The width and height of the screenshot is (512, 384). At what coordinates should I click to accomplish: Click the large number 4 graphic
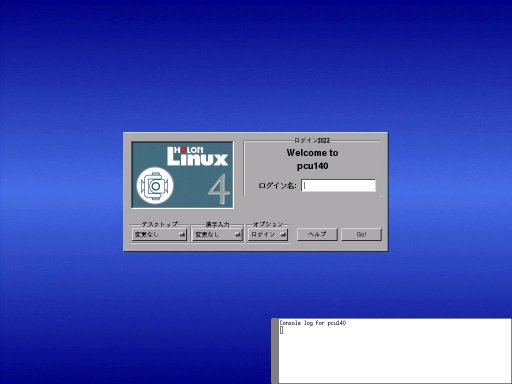[219, 189]
